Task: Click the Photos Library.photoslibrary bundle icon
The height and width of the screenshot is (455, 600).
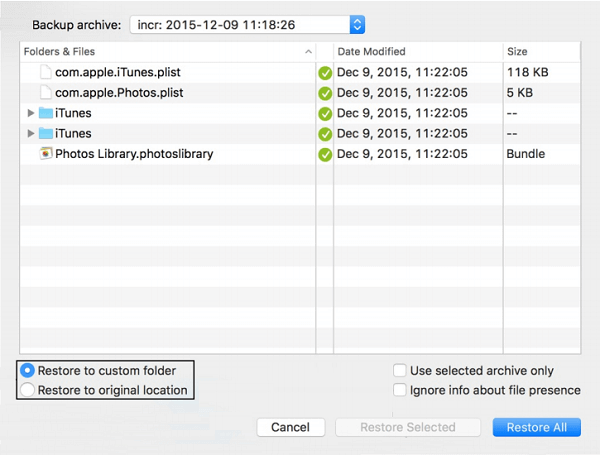Action: [46, 154]
